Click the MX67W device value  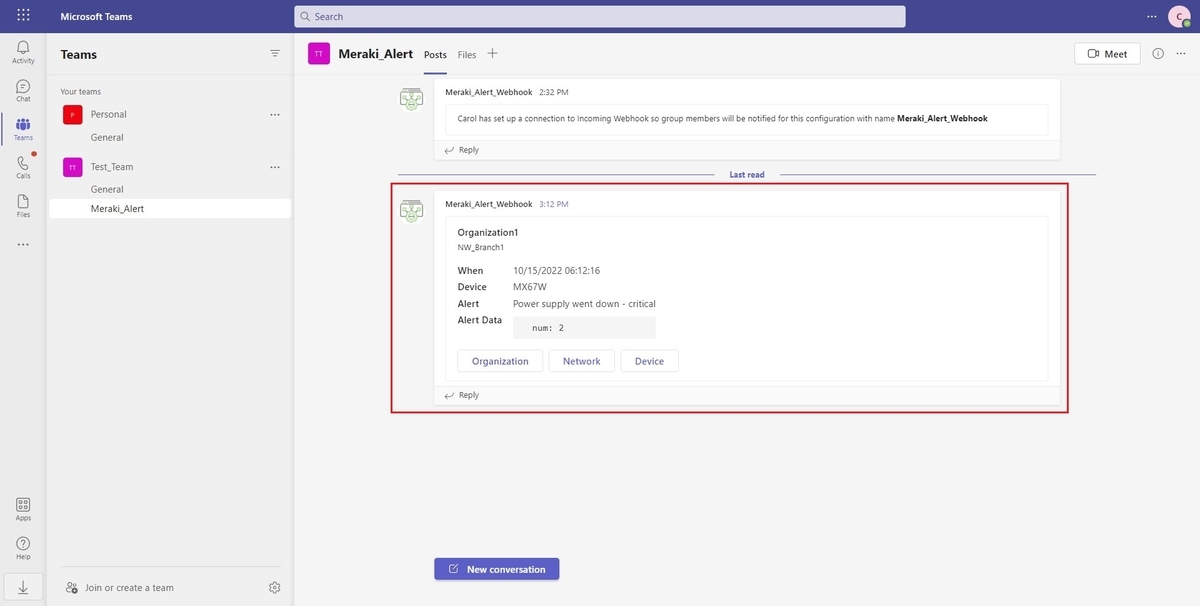(x=530, y=287)
